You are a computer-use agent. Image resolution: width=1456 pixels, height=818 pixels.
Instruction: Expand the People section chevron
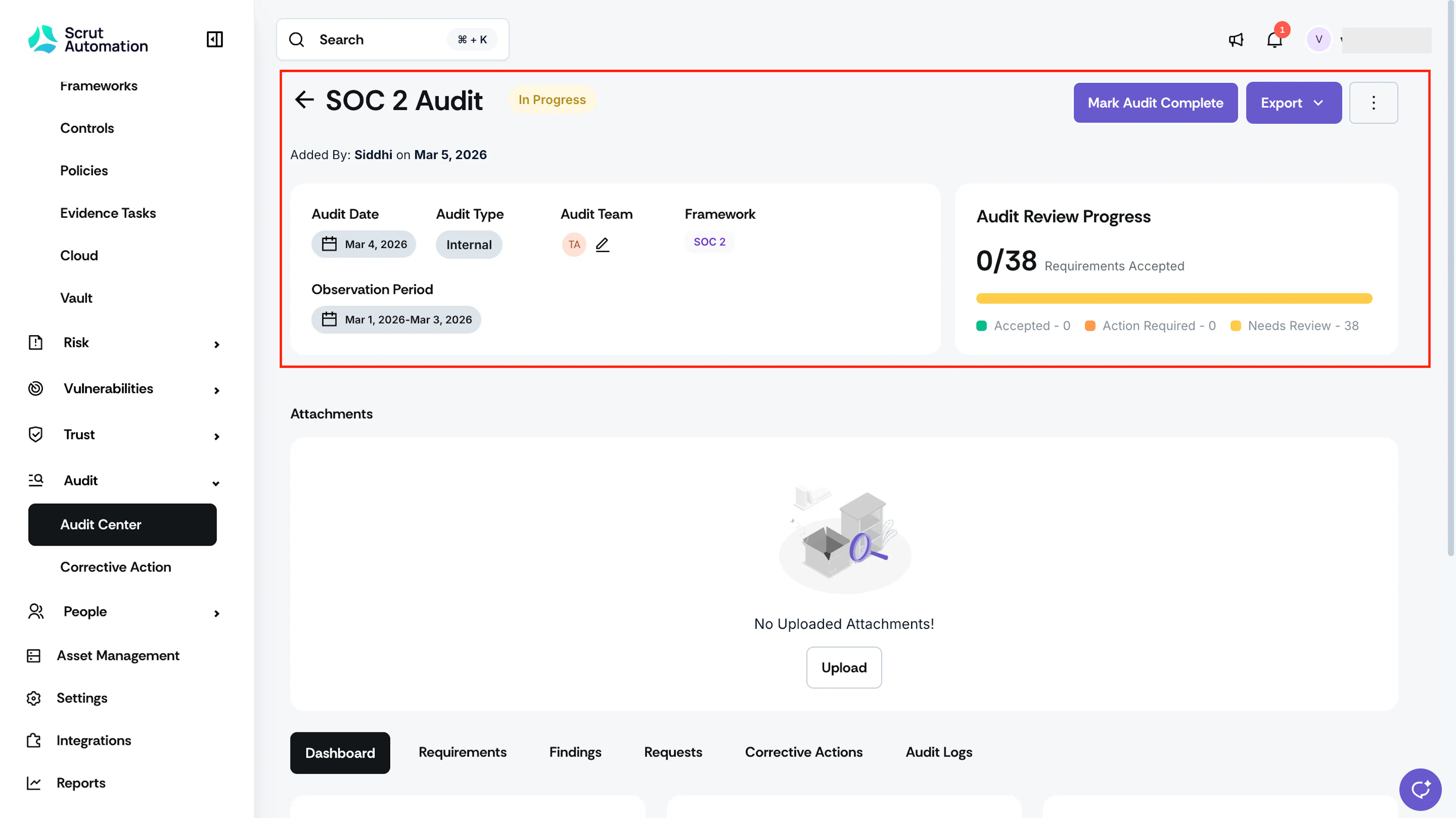(x=217, y=613)
